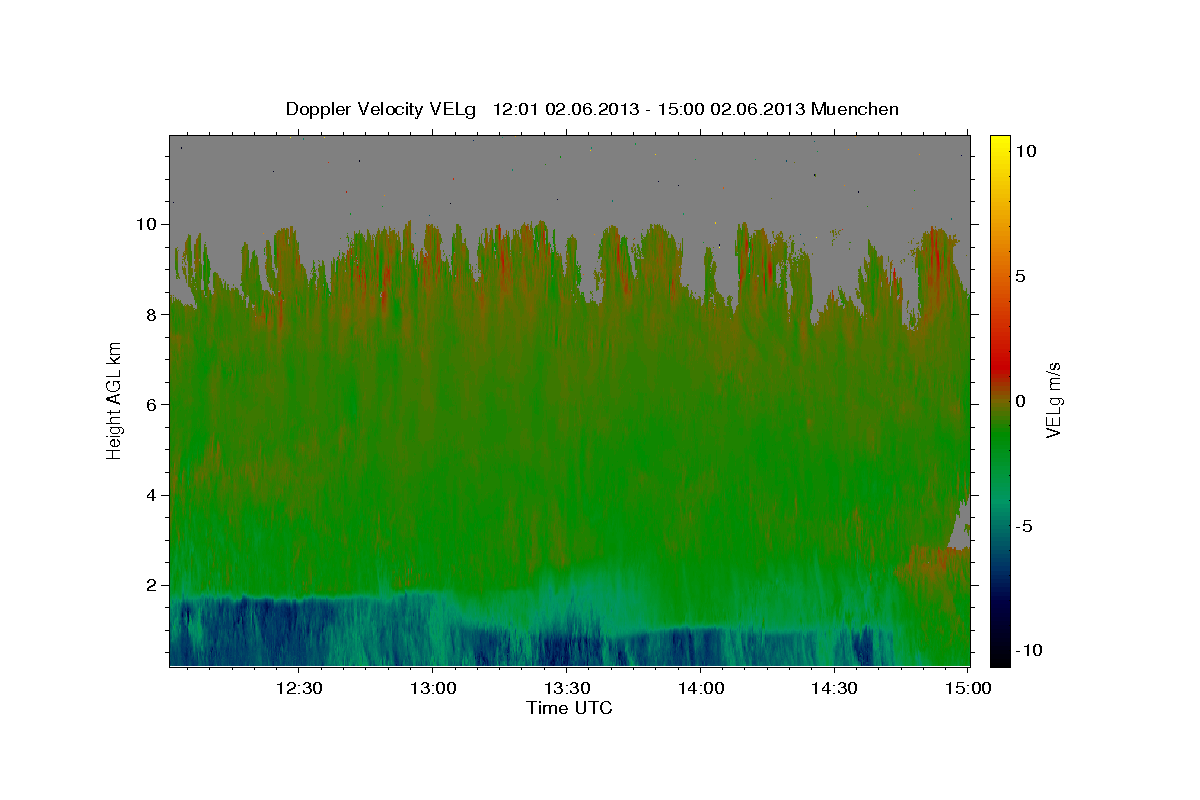Click the 12:30 time tick label
Image resolution: width=1200 pixels, height=800 pixels.
[x=298, y=688]
